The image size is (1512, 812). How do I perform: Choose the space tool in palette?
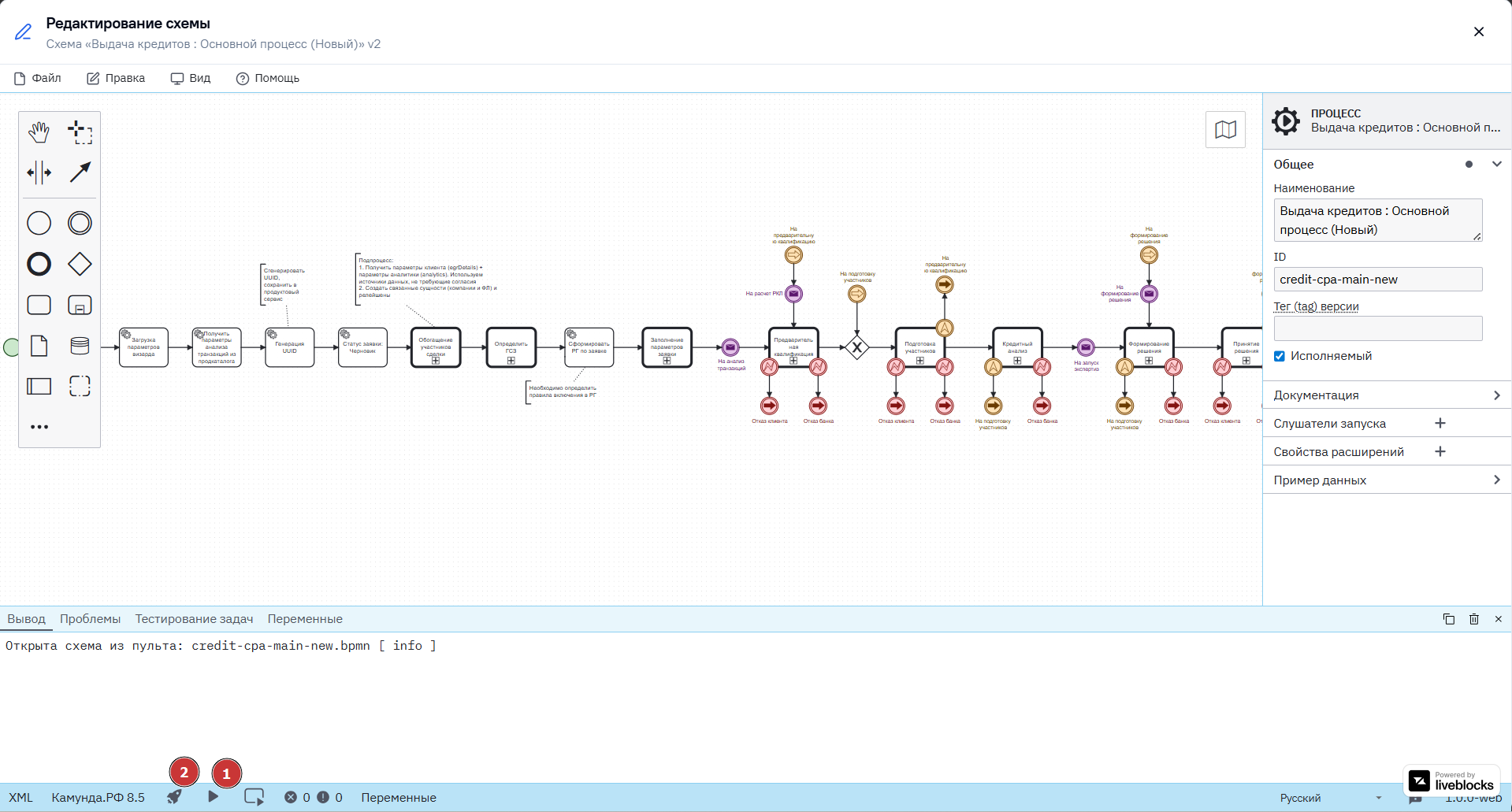(39, 172)
